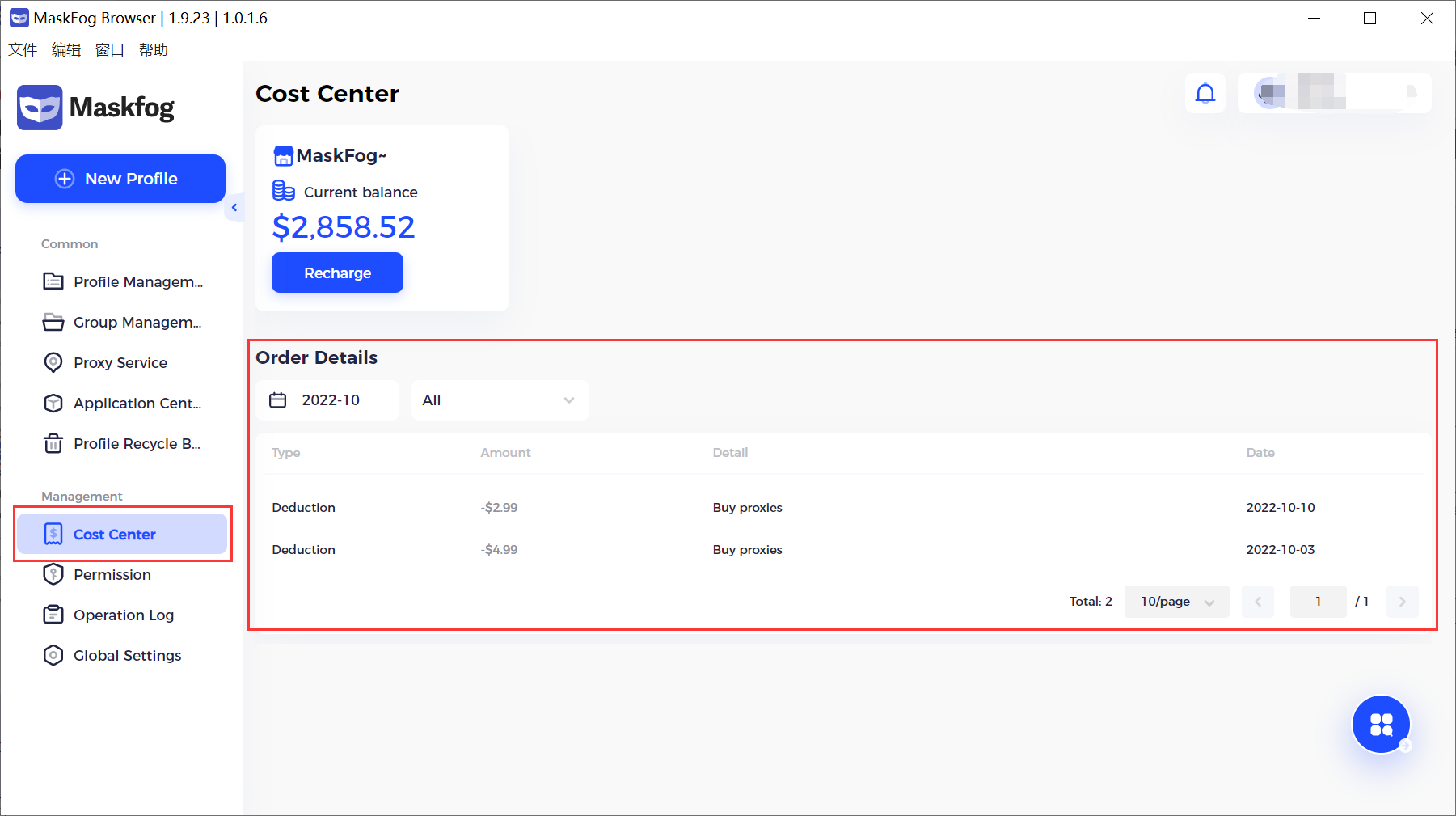Click the 2022-10 month picker field
The width and height of the screenshot is (1456, 816).
pos(327,400)
